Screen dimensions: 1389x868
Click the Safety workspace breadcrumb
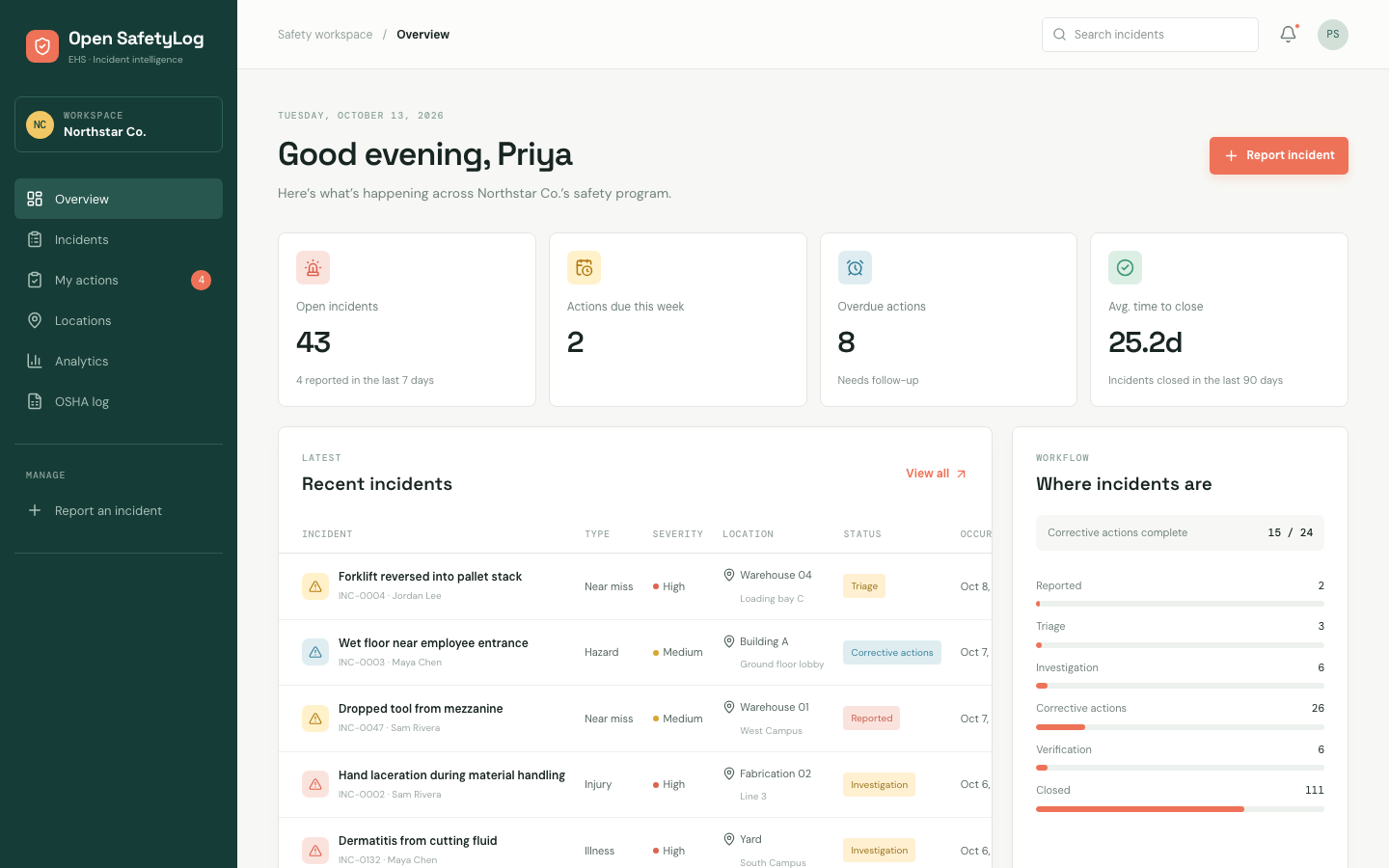click(x=325, y=35)
